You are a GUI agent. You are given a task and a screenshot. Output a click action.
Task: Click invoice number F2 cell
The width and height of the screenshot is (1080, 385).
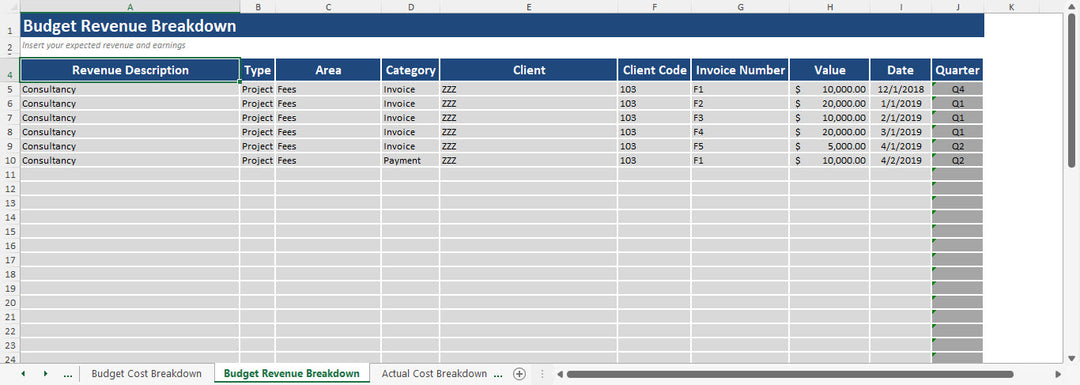(740, 103)
